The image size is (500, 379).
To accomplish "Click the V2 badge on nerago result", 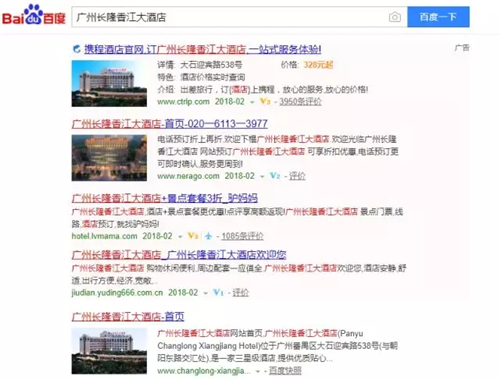I will tap(275, 176).
